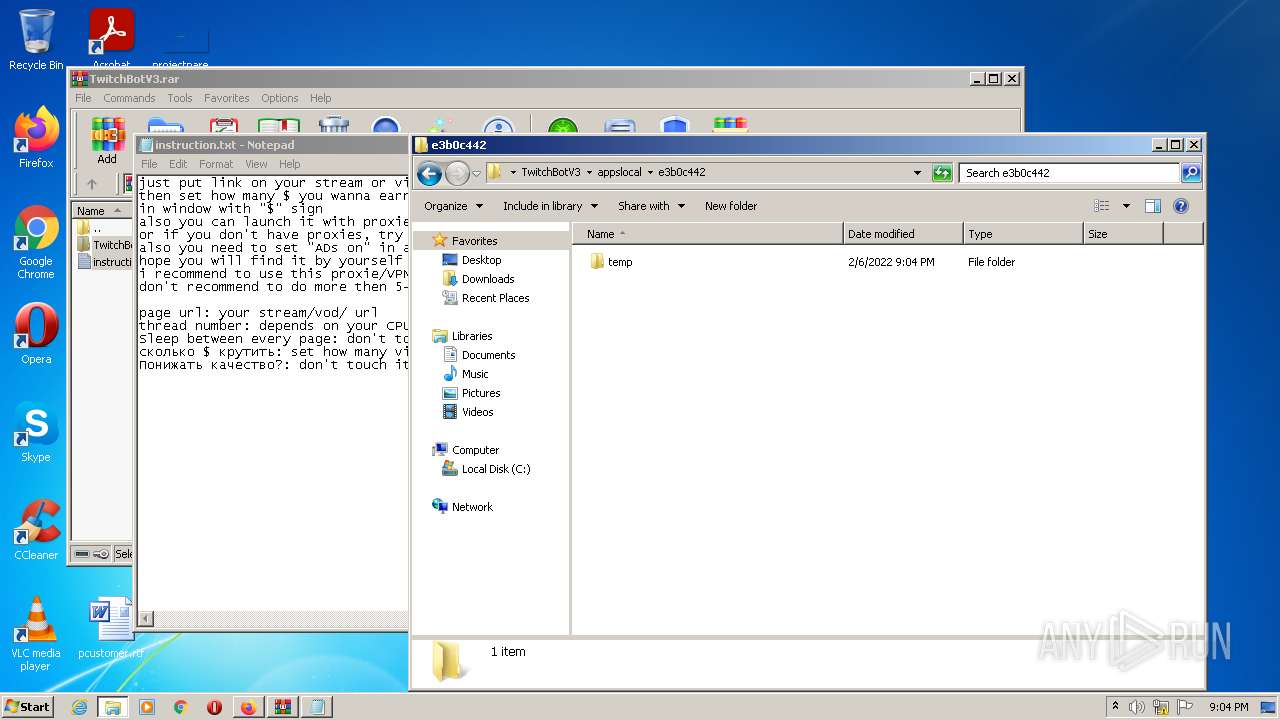Image resolution: width=1280 pixels, height=720 pixels.
Task: Expand the arrow after TwitchBotV3 breadcrumb
Action: 588,172
